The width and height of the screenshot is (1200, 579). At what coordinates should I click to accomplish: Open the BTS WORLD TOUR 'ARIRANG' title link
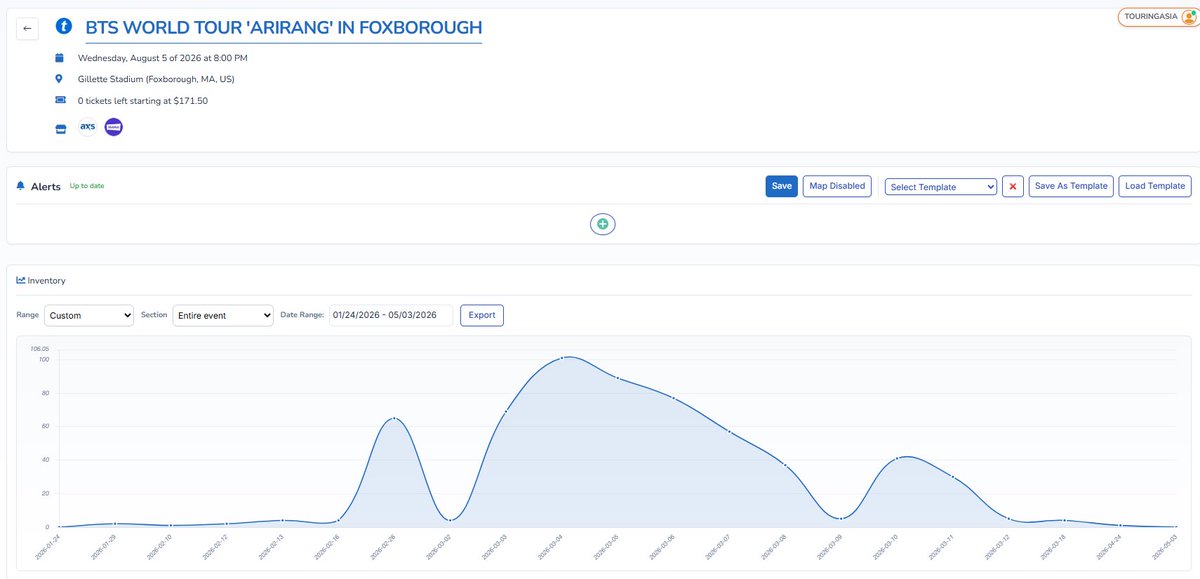(x=284, y=28)
